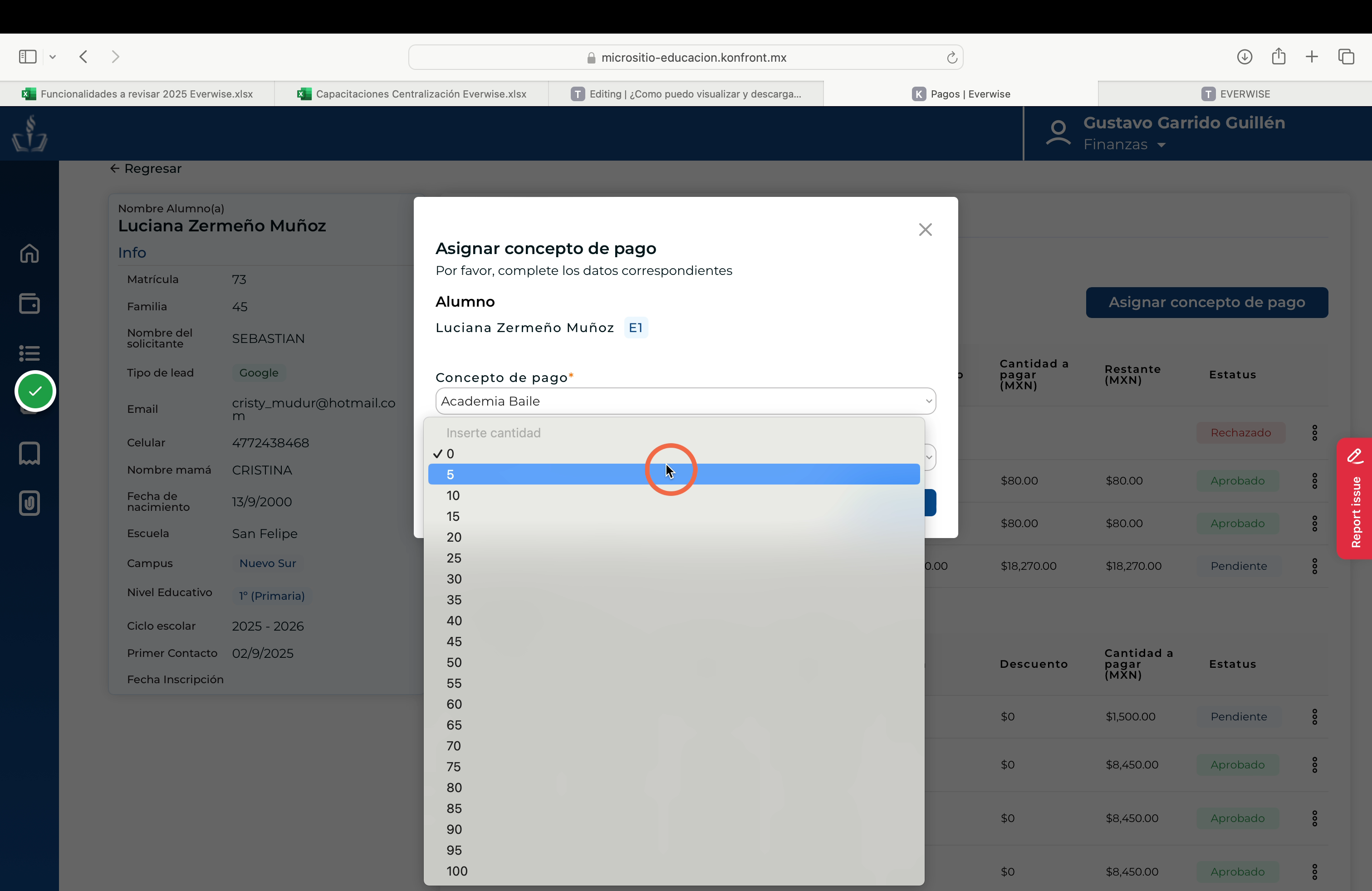This screenshot has width=1372, height=891.
Task: Open the Report issue side button
Action: click(1355, 499)
